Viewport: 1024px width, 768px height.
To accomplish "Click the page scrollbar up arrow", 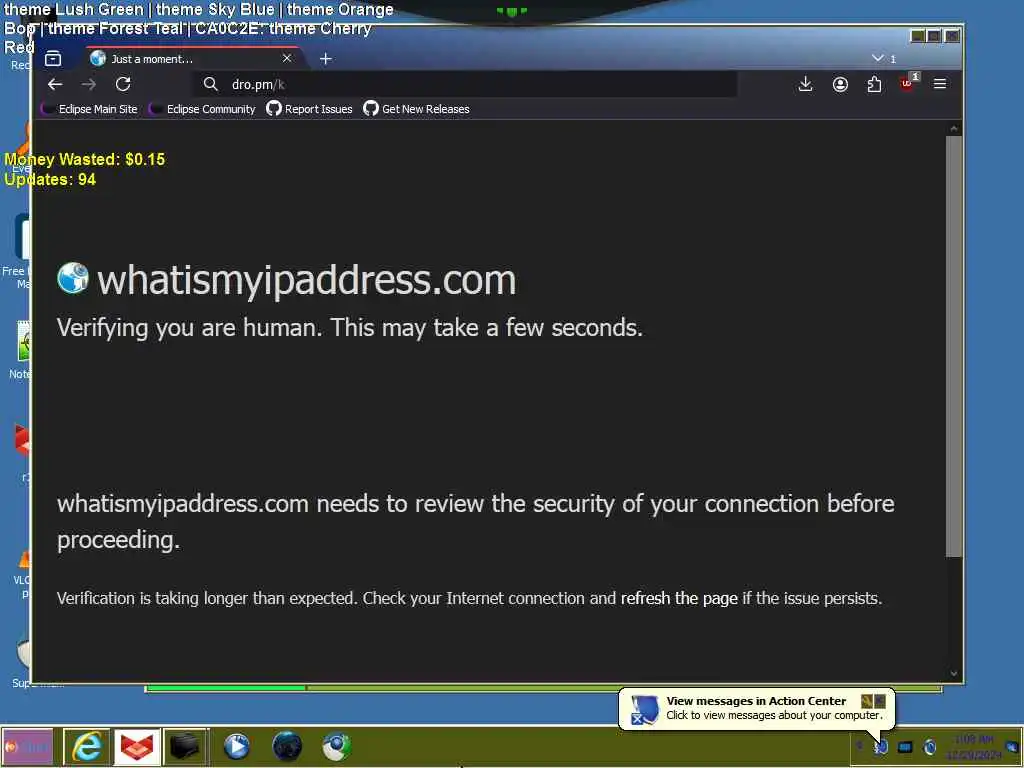I will click(953, 129).
